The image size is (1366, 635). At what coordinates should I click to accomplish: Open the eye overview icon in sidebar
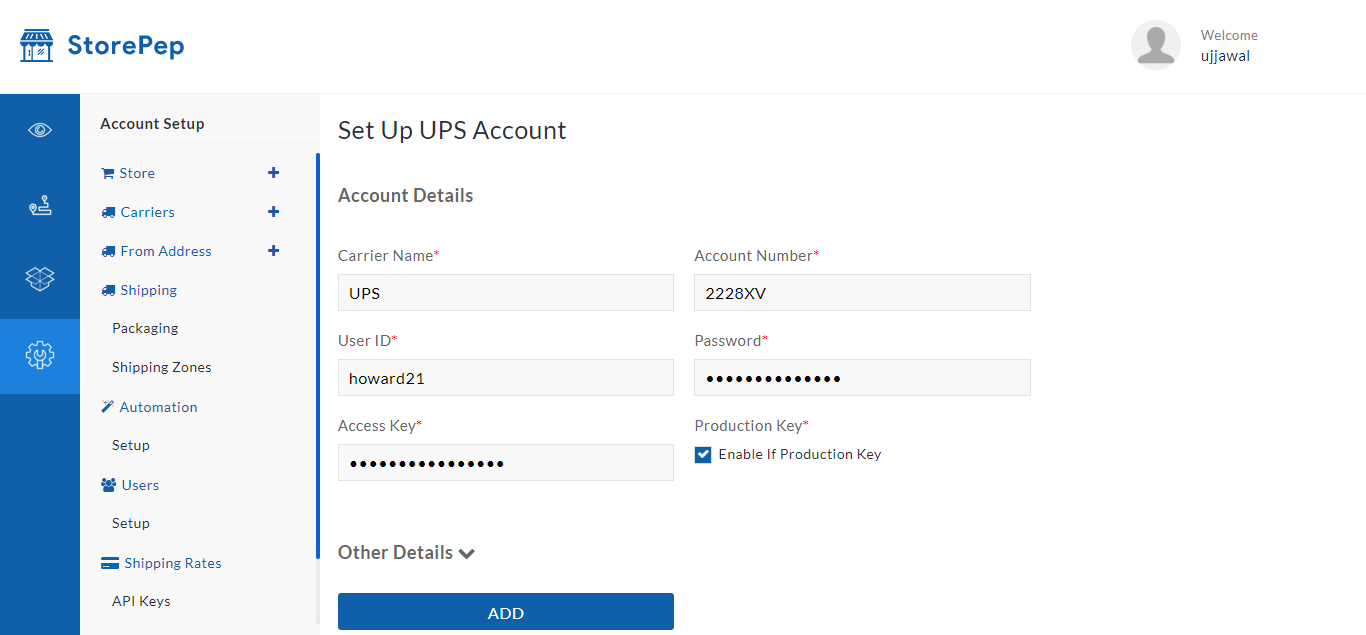pyautogui.click(x=40, y=130)
